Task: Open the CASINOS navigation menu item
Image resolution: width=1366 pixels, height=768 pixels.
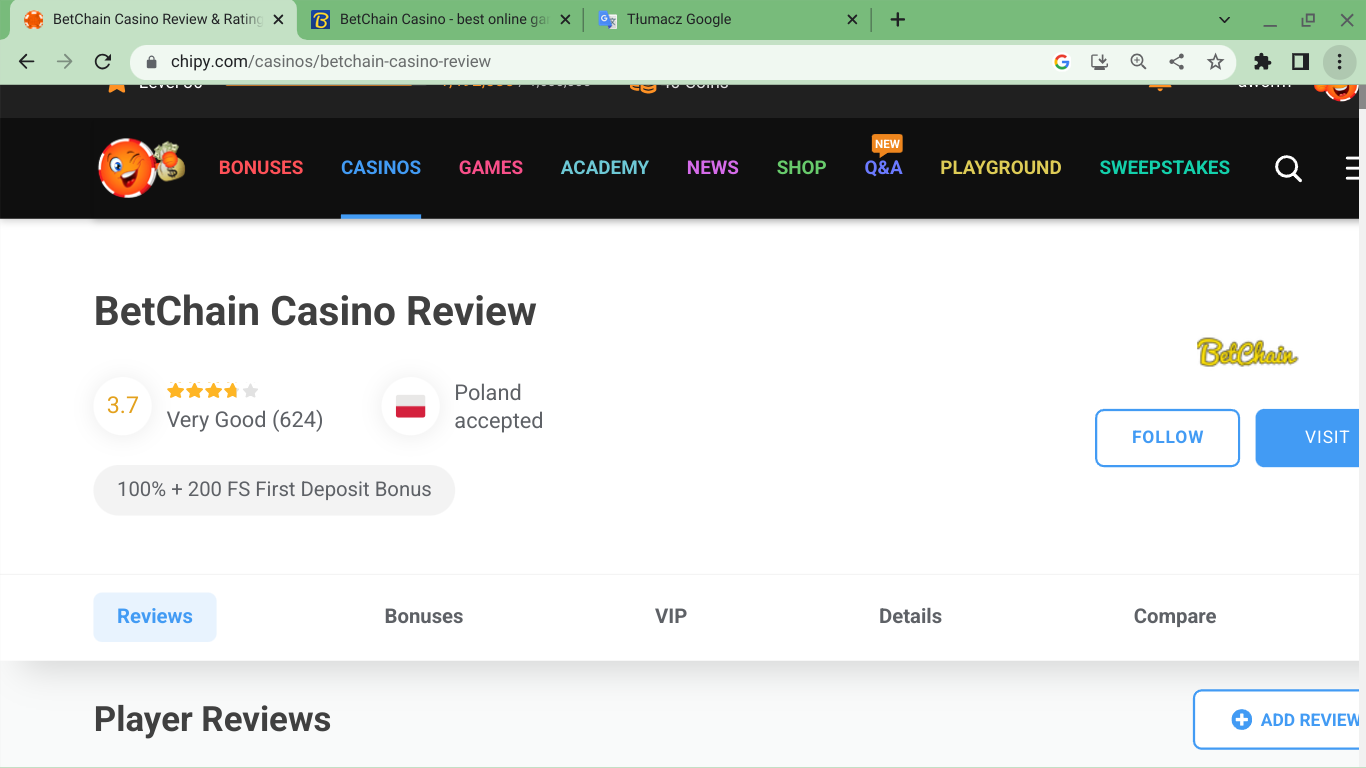Action: pyautogui.click(x=381, y=168)
